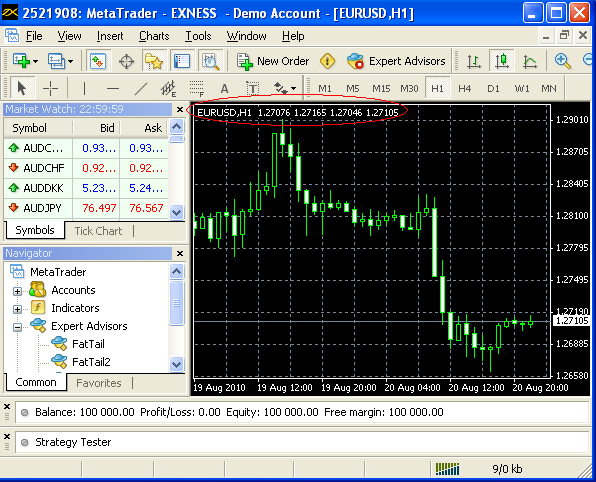Click the Zoom In magnifier icon
This screenshot has width=596, height=482.
coord(562,61)
